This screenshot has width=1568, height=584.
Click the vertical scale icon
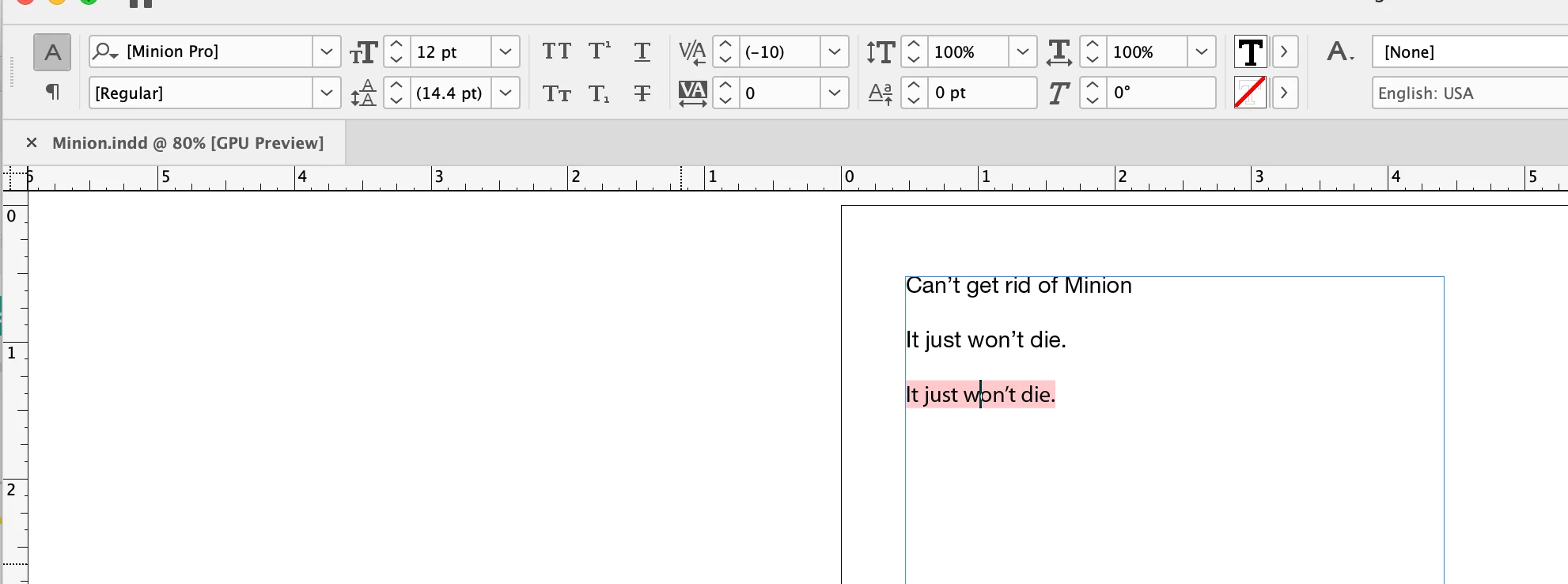pos(881,52)
